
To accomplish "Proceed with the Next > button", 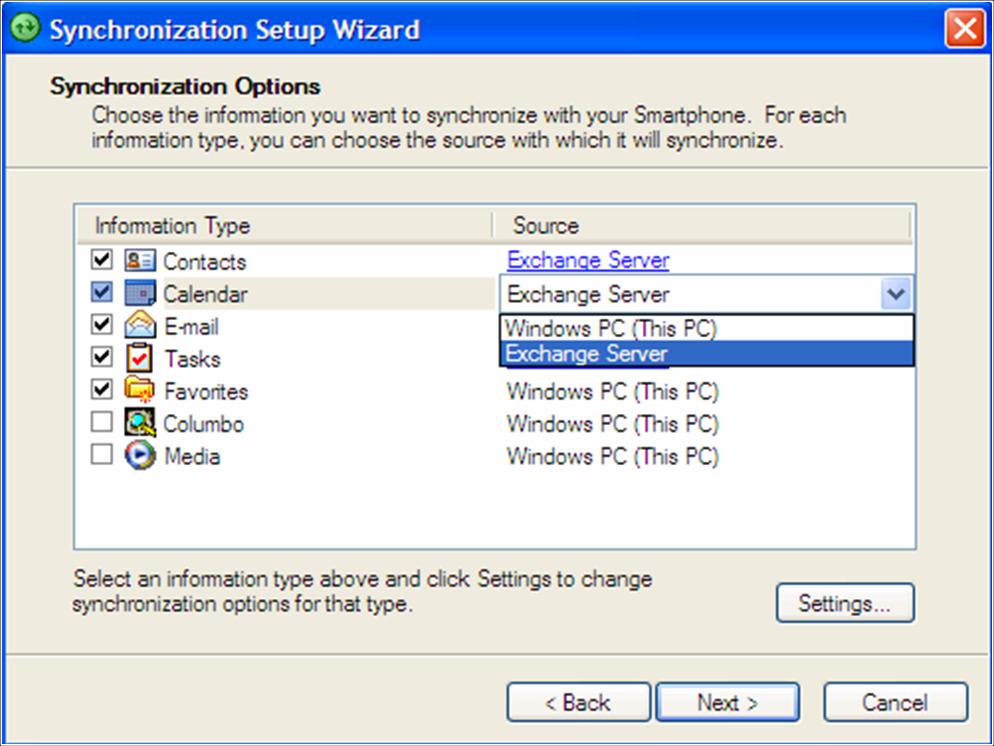I will pyautogui.click(x=728, y=702).
